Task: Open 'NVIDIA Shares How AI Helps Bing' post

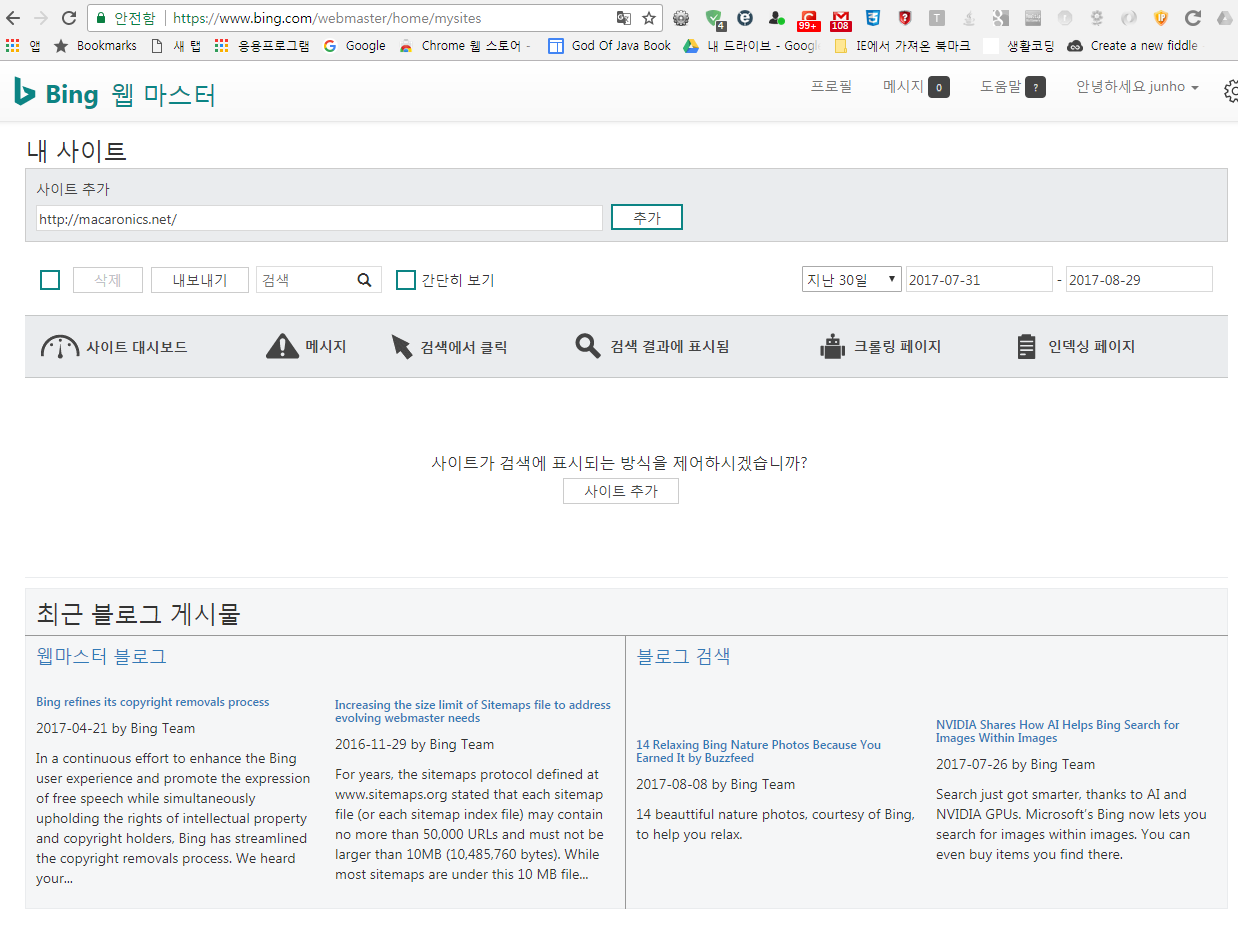Action: pyautogui.click(x=1058, y=731)
